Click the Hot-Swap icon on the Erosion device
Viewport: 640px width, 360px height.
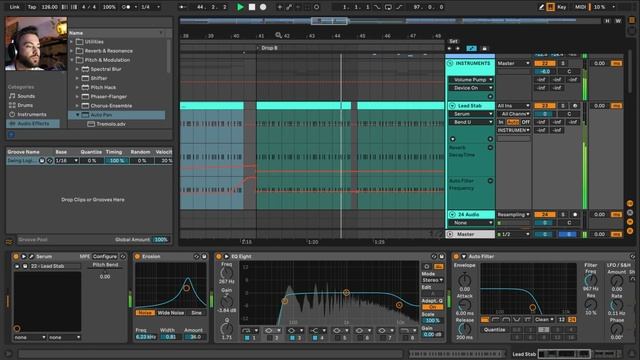pos(196,256)
